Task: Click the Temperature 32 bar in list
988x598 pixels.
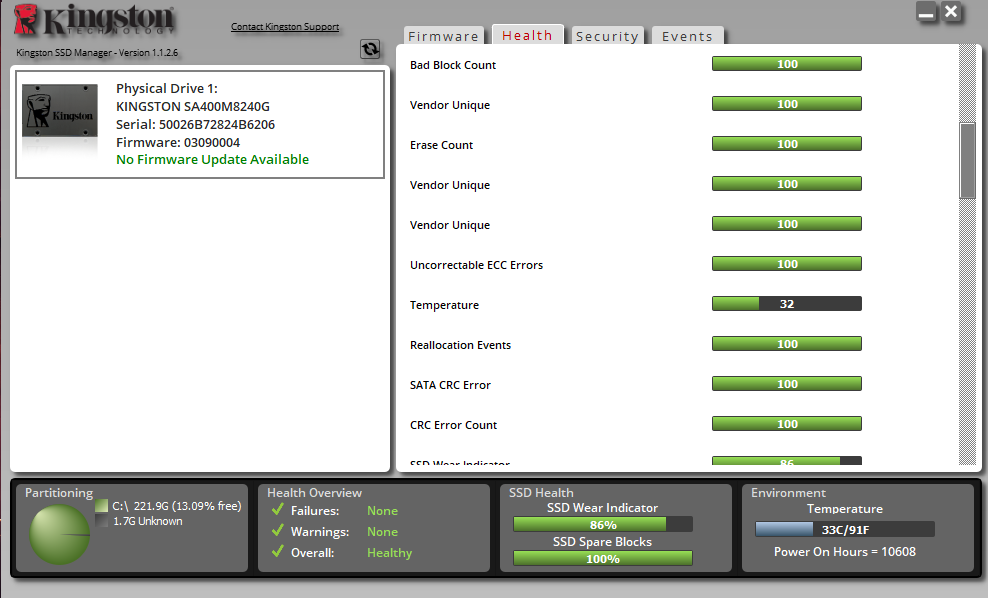Action: coord(787,304)
